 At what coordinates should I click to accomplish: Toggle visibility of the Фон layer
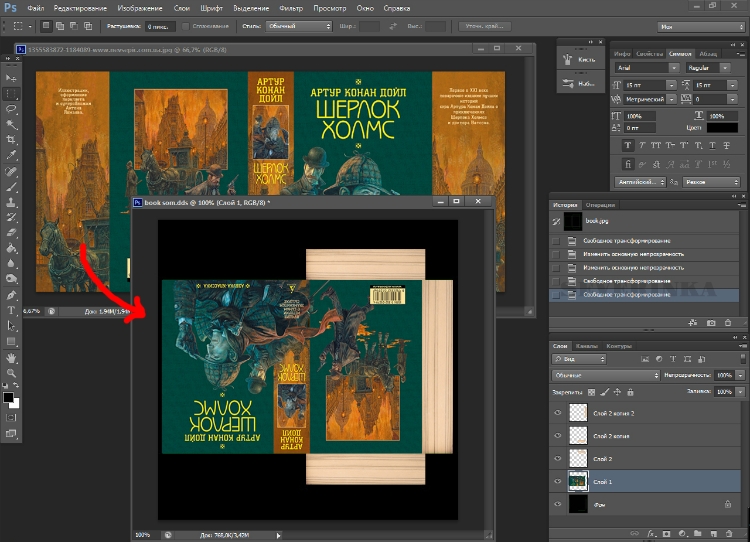[x=558, y=506]
